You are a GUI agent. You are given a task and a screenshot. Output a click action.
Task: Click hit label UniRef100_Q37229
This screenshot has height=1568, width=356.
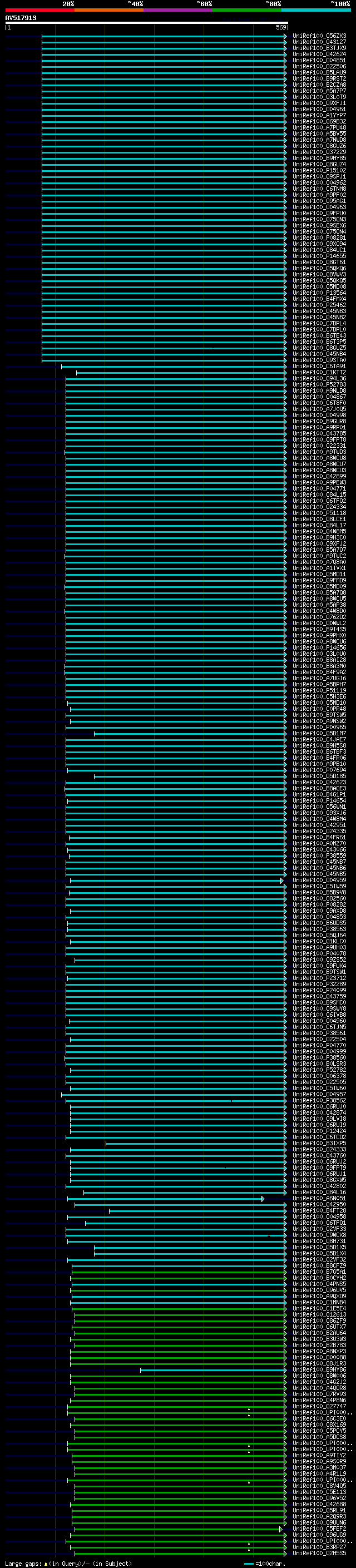click(x=319, y=152)
